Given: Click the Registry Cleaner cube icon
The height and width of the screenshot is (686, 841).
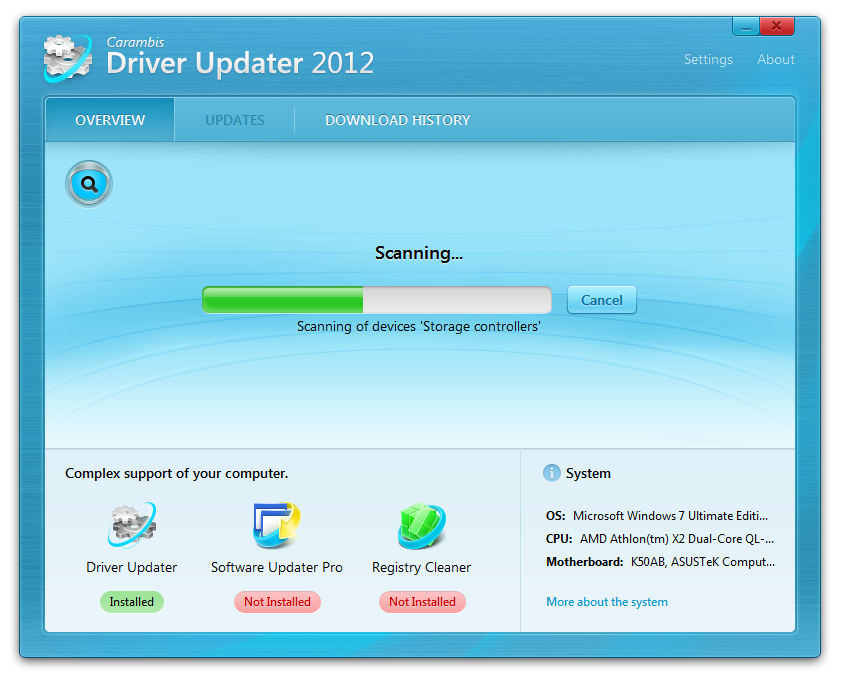Looking at the screenshot, I should click(x=422, y=526).
